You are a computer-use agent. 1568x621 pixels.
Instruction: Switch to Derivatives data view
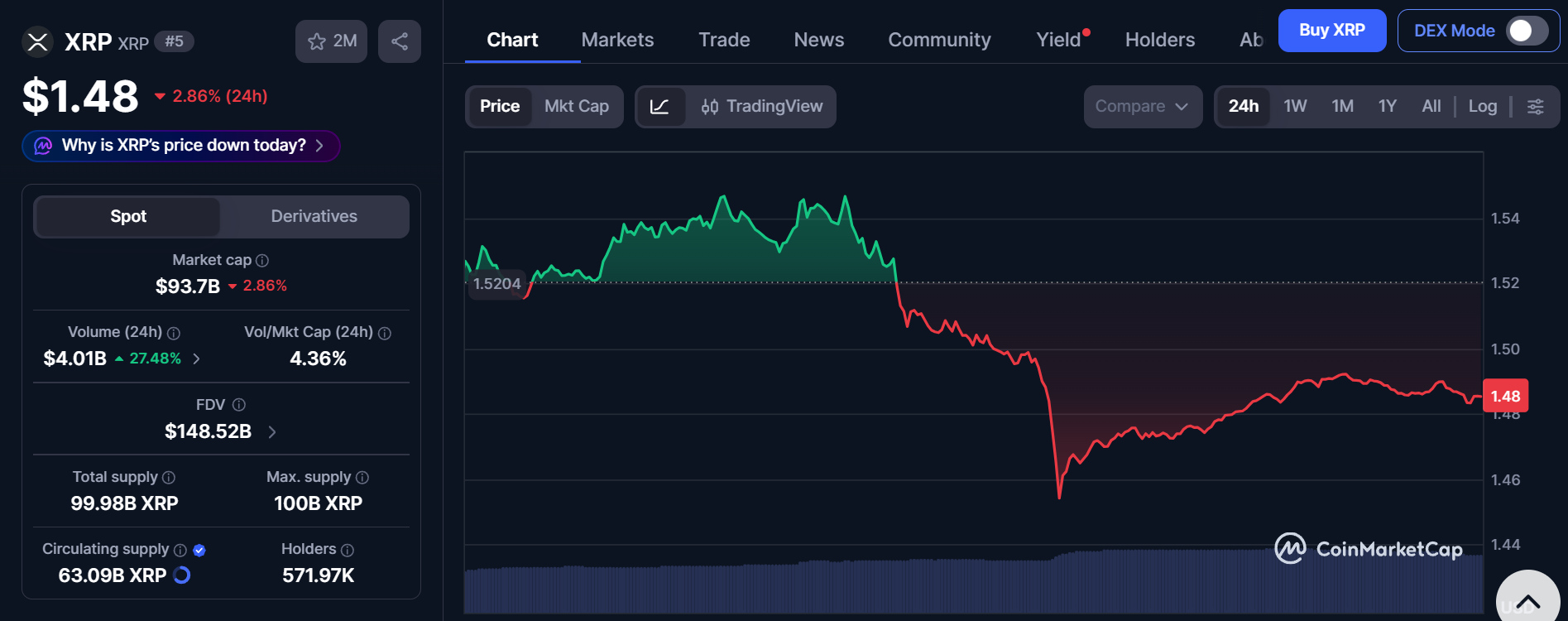point(314,217)
